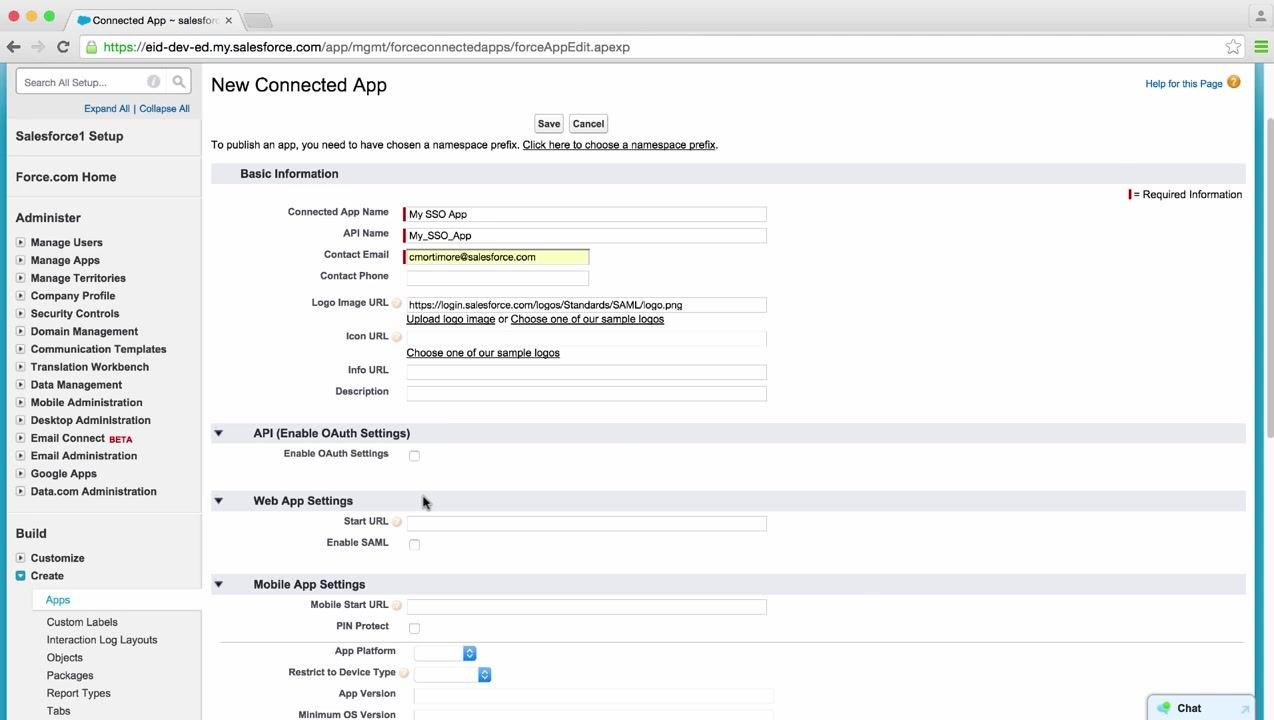
Task: Open the Chrome menu hamburger icon
Action: (1261, 47)
